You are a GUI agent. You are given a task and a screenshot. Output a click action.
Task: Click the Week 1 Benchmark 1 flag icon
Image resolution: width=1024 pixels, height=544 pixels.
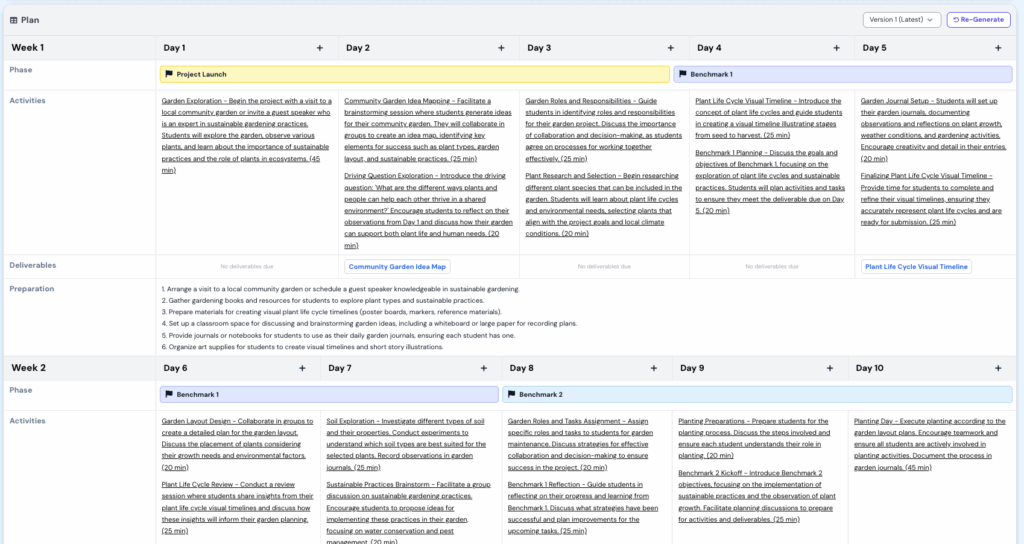tap(682, 74)
